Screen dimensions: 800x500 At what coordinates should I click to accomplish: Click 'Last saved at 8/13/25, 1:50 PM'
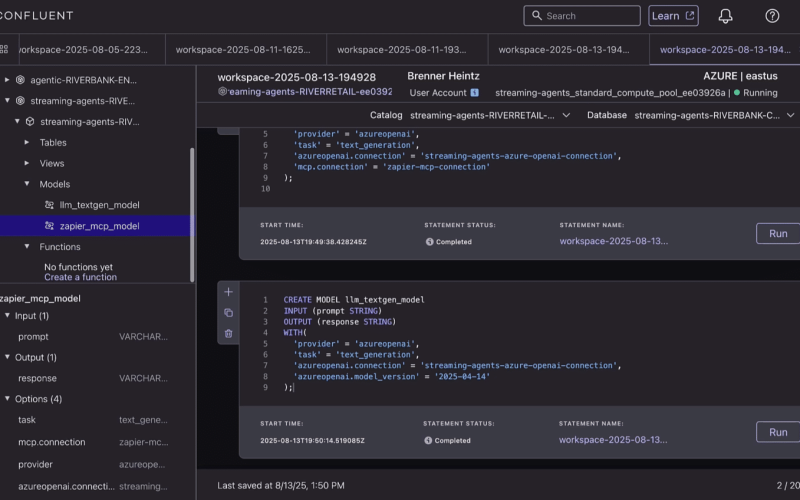[x=281, y=485]
